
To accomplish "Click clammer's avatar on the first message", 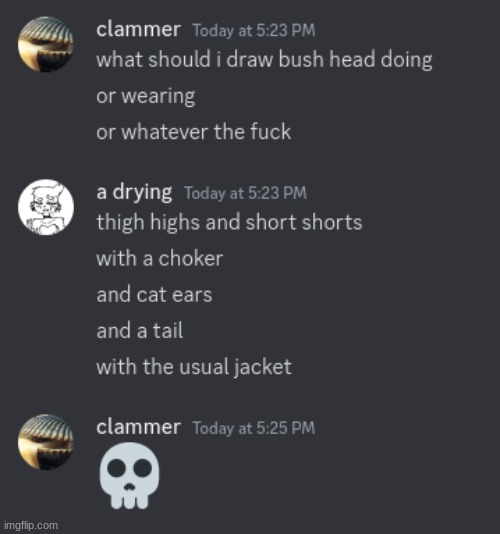I will coord(46,44).
